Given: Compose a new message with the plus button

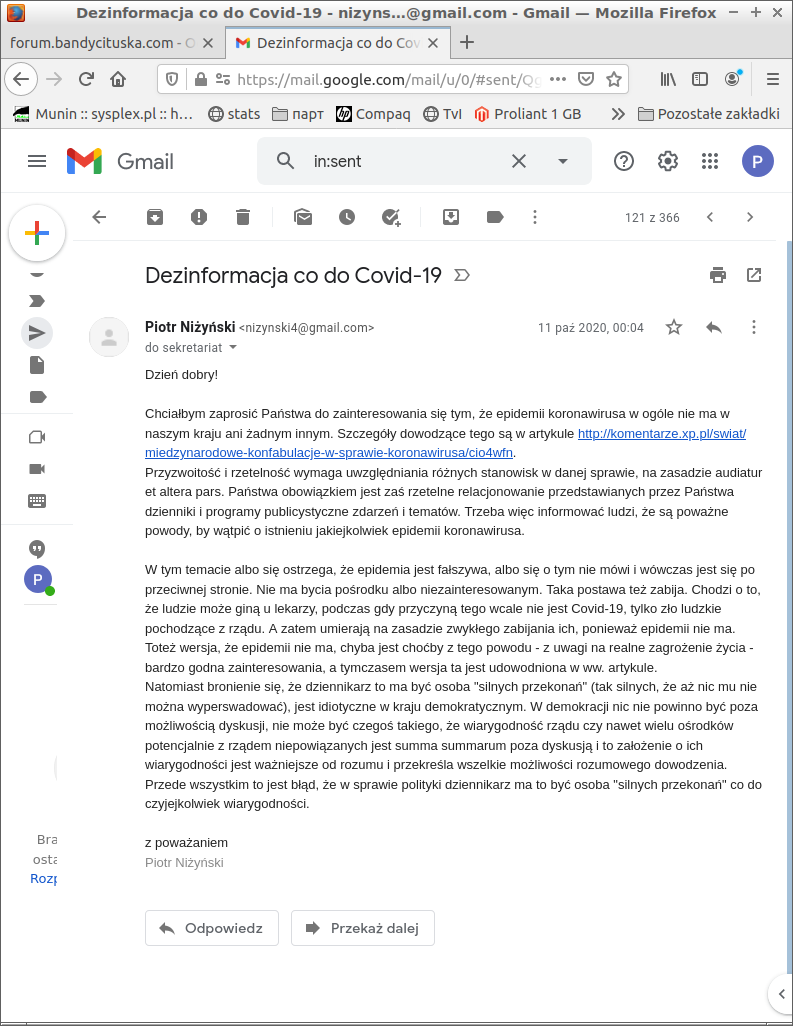Looking at the screenshot, I should (x=37, y=233).
